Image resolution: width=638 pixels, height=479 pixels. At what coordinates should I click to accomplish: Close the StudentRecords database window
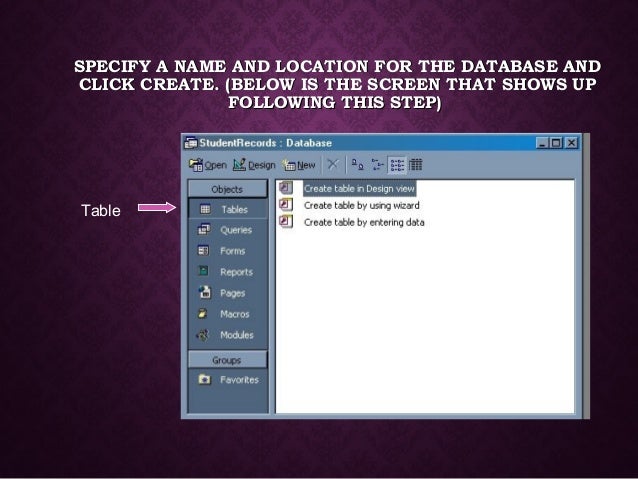[572, 143]
